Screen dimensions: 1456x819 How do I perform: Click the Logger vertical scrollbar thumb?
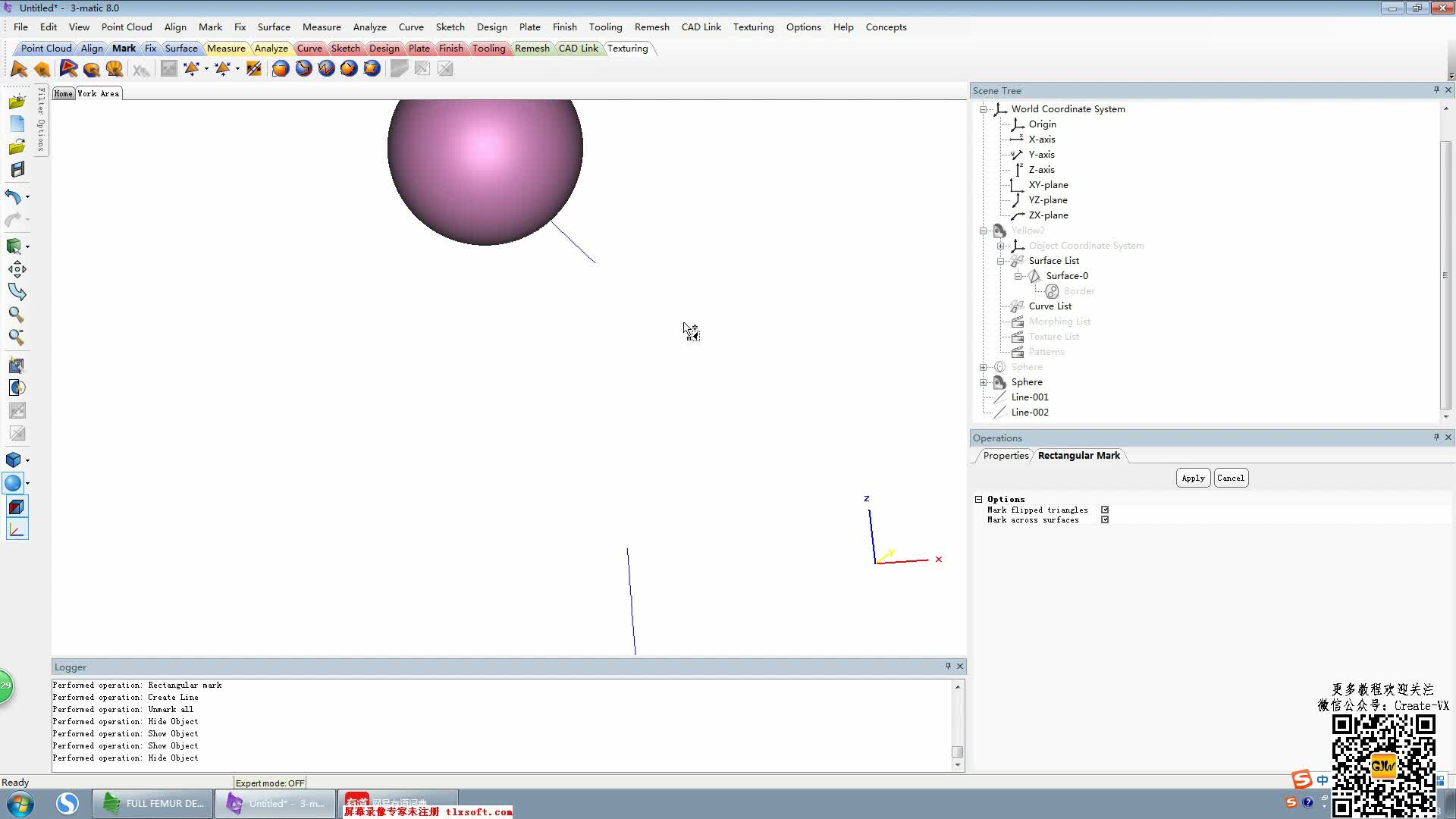(958, 752)
